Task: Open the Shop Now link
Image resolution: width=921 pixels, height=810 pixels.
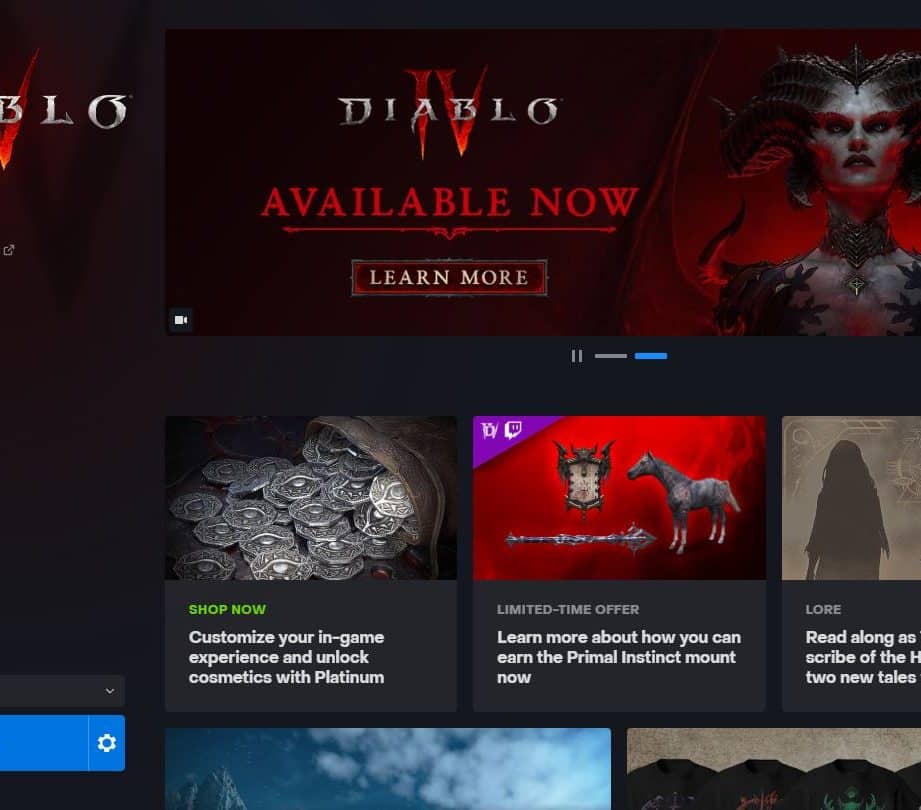Action: (227, 610)
